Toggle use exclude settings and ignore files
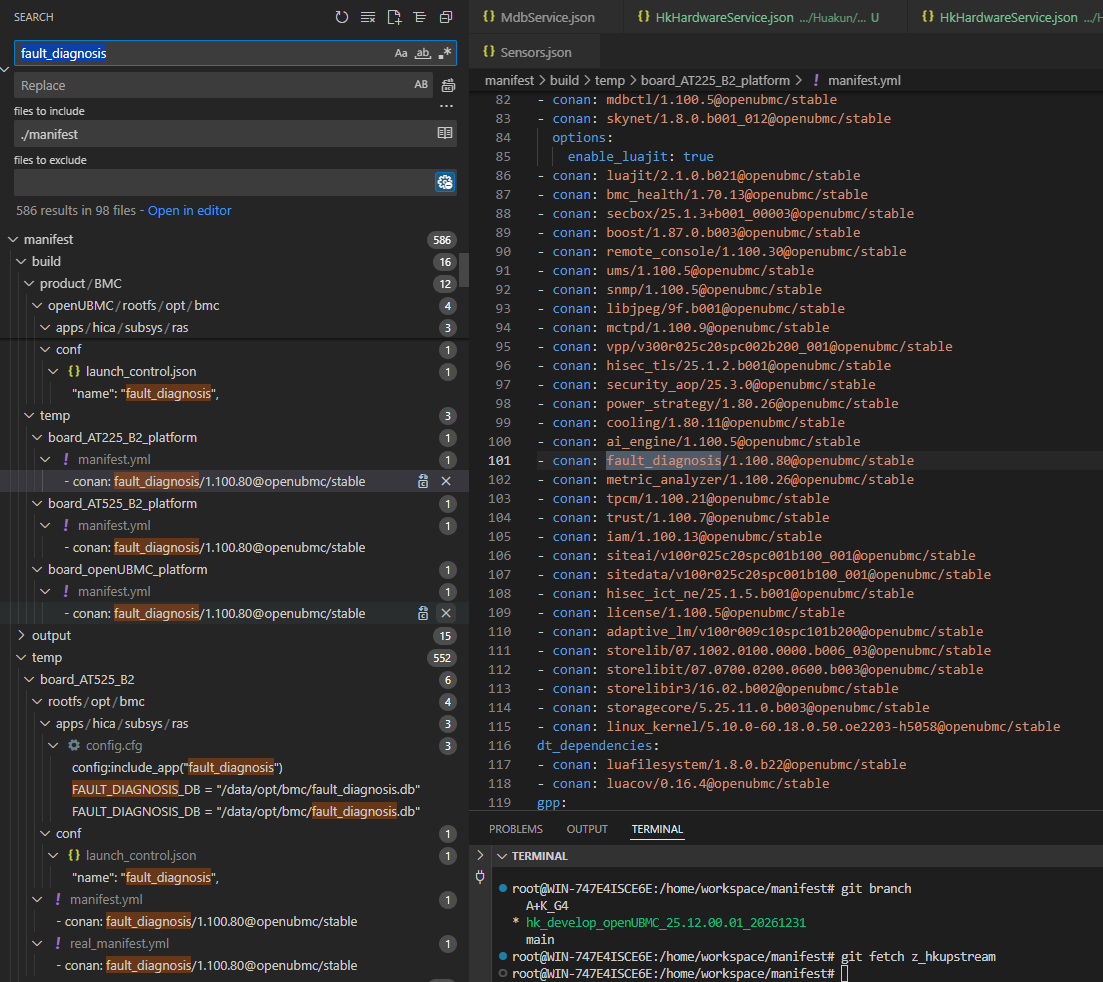This screenshot has height=982, width=1103. [445, 182]
